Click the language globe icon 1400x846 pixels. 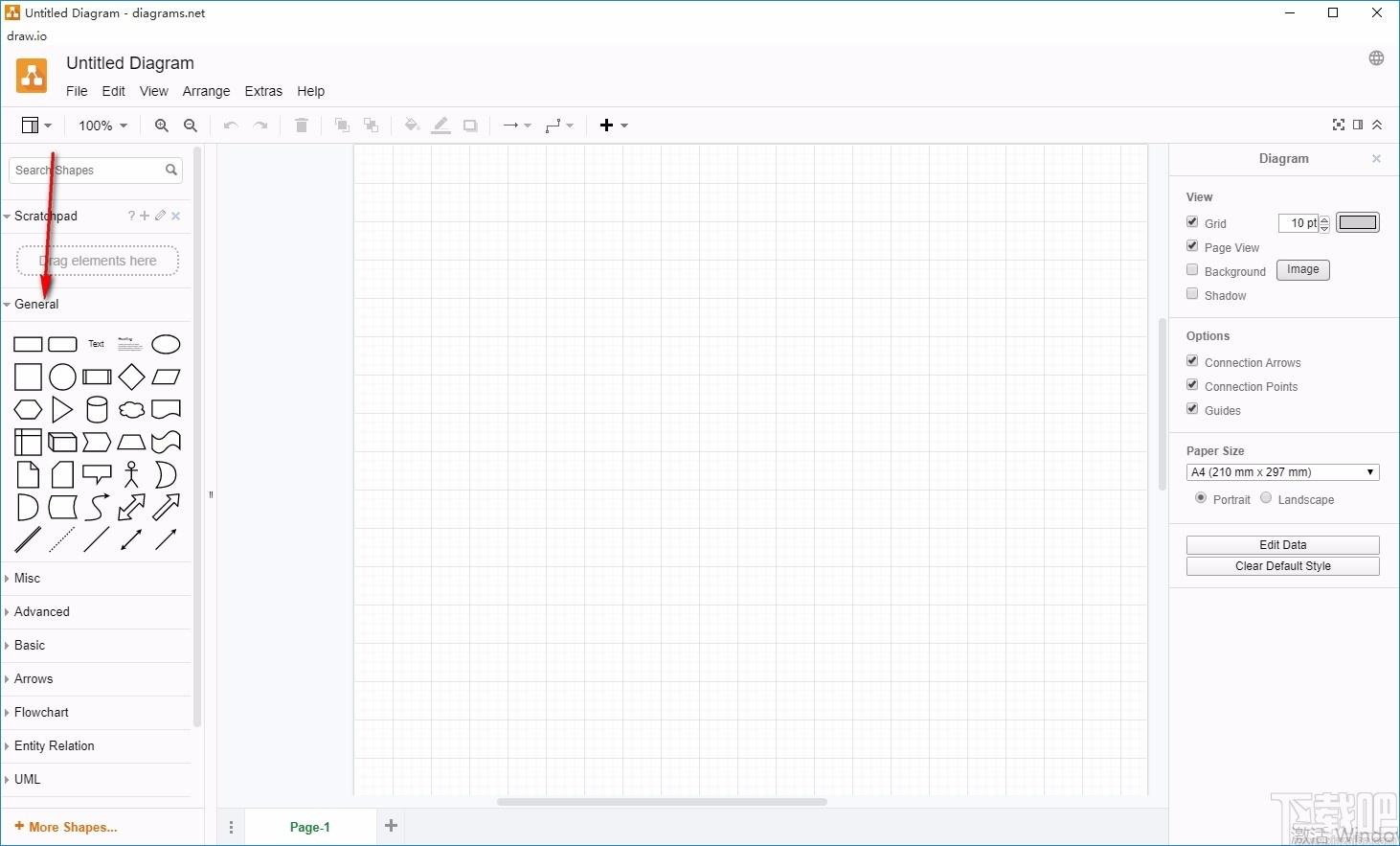point(1376,58)
